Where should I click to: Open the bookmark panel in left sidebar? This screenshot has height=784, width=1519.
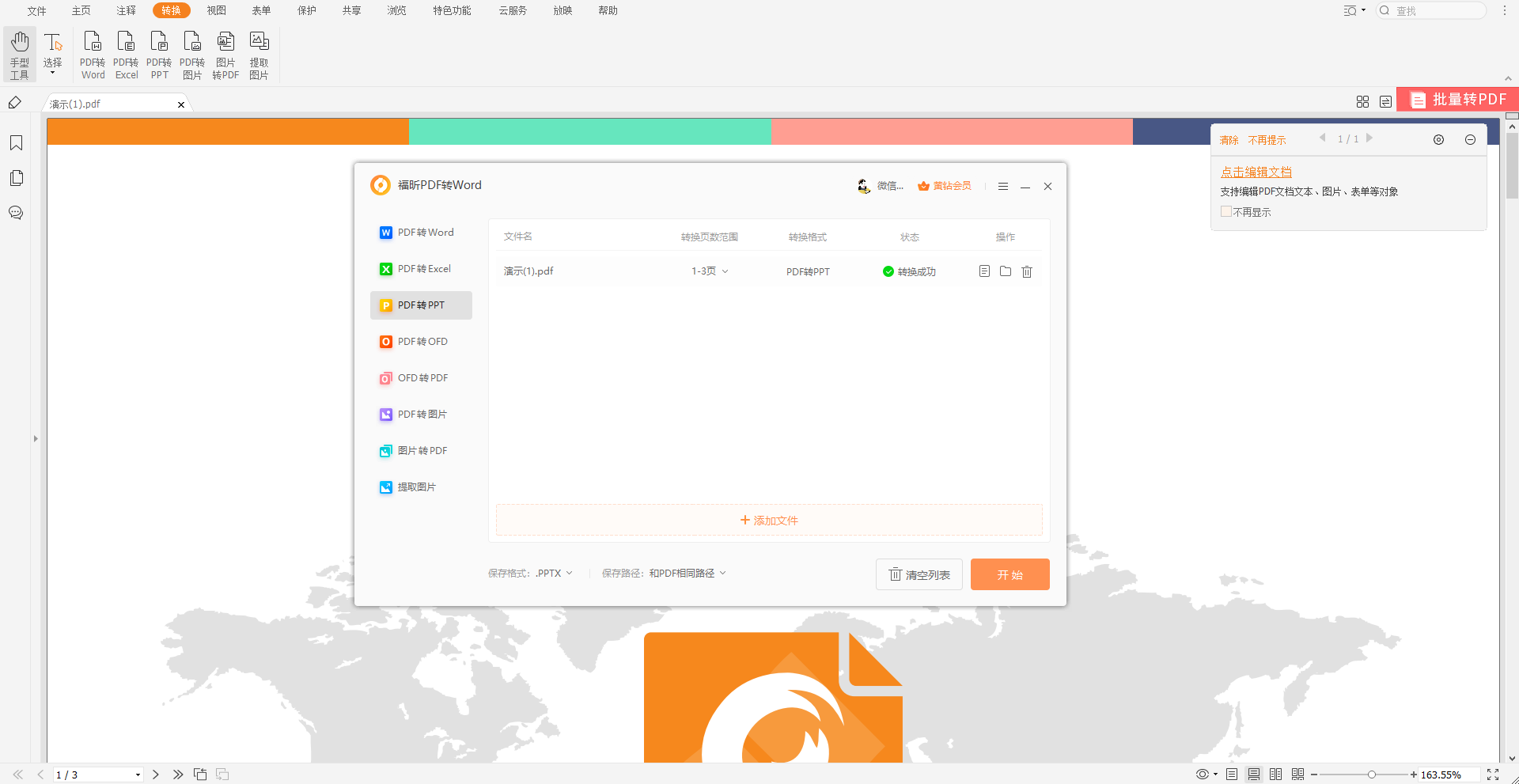coord(16,143)
